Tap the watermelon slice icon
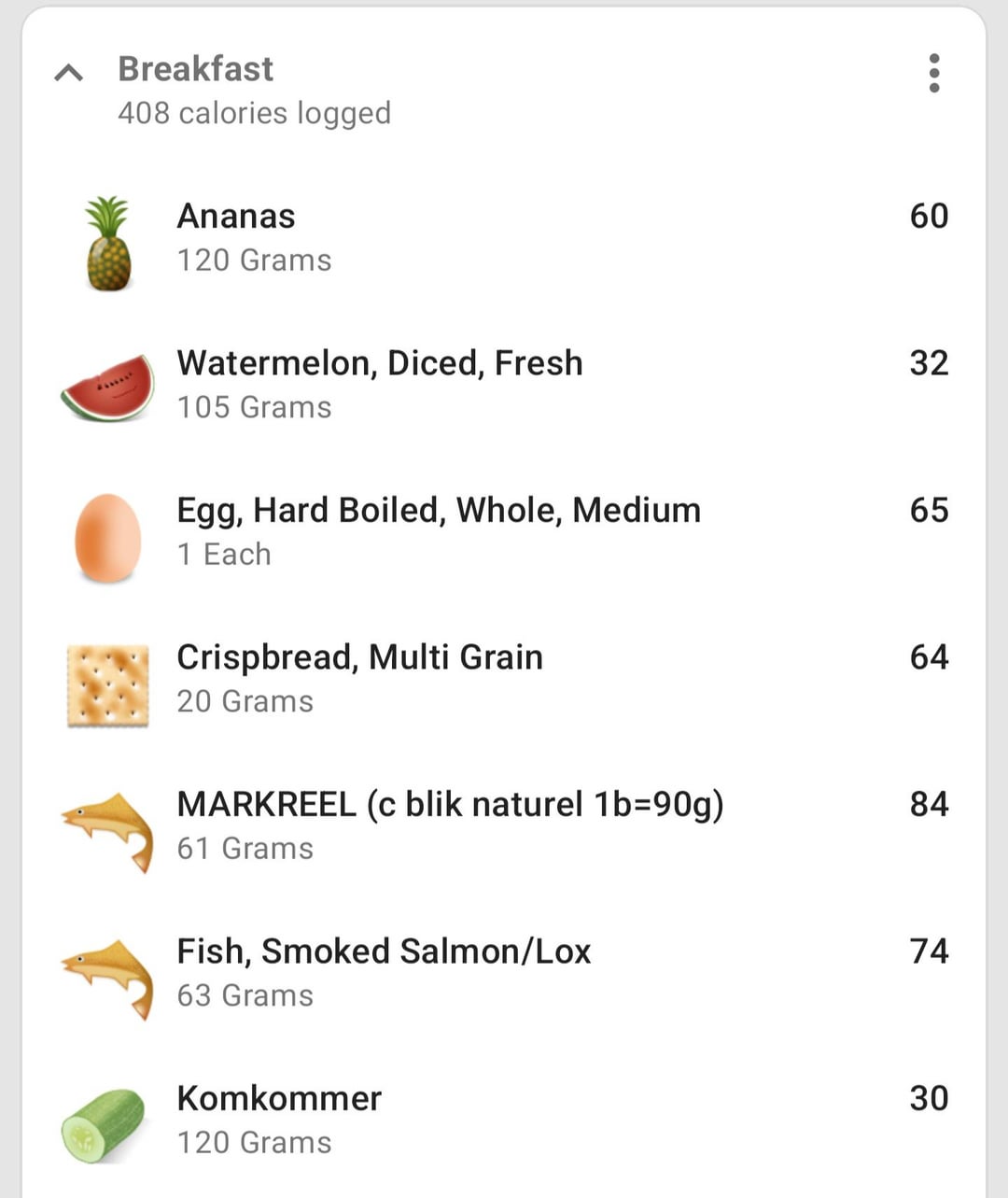The height and width of the screenshot is (1198, 1008). (107, 388)
